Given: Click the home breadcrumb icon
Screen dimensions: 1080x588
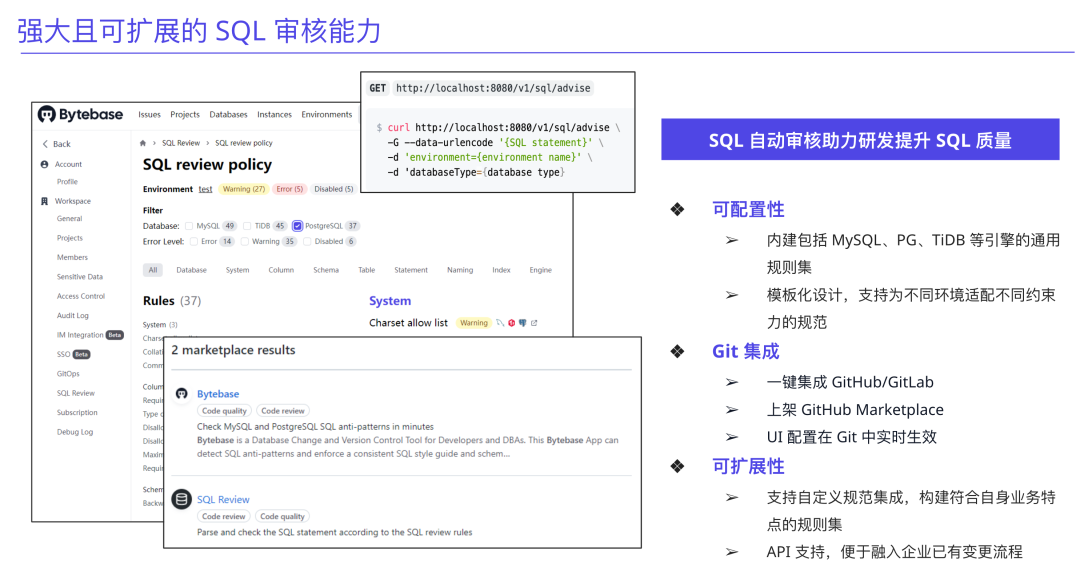Looking at the screenshot, I should (143, 143).
